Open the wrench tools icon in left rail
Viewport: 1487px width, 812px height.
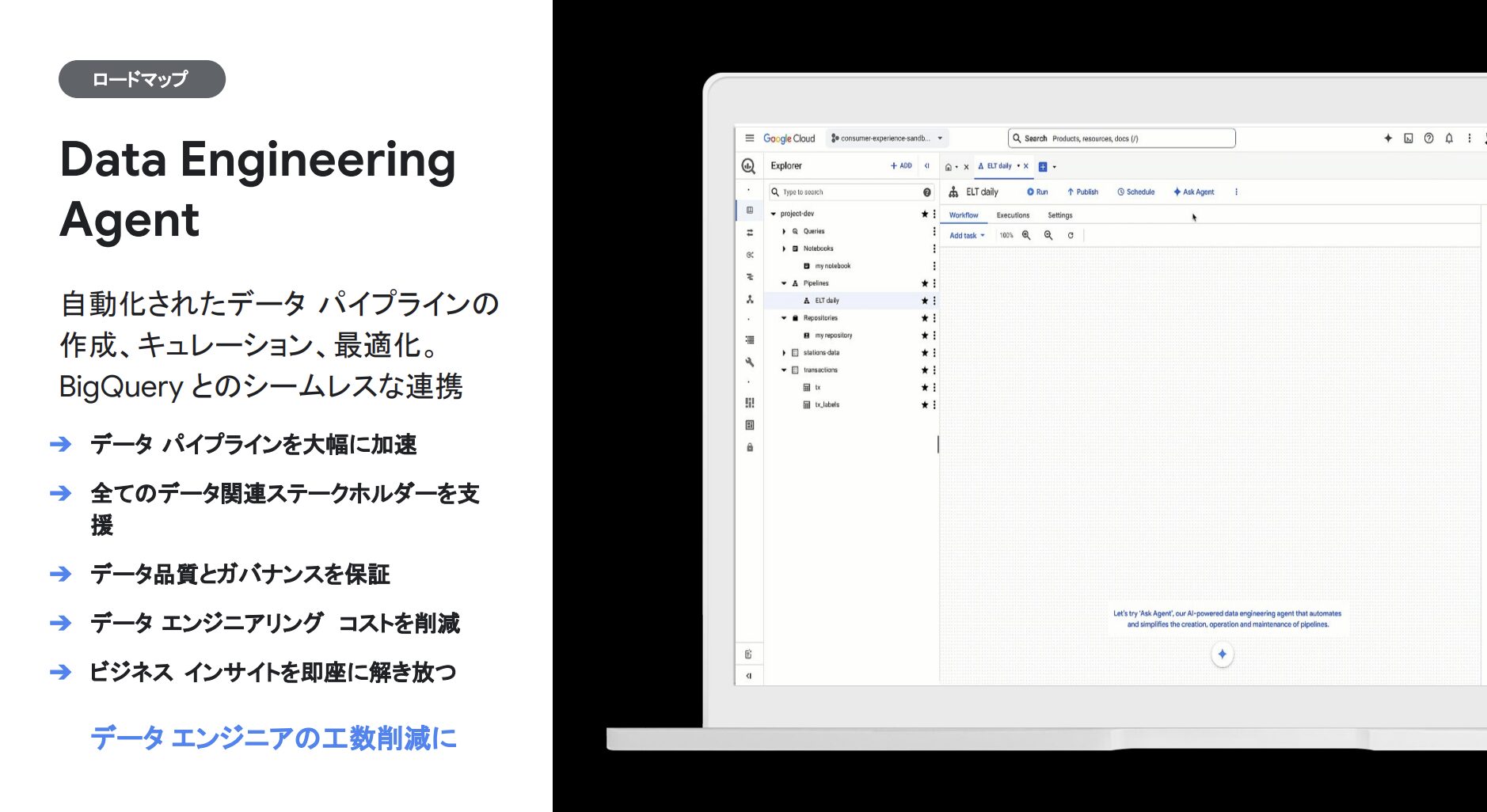(750, 362)
